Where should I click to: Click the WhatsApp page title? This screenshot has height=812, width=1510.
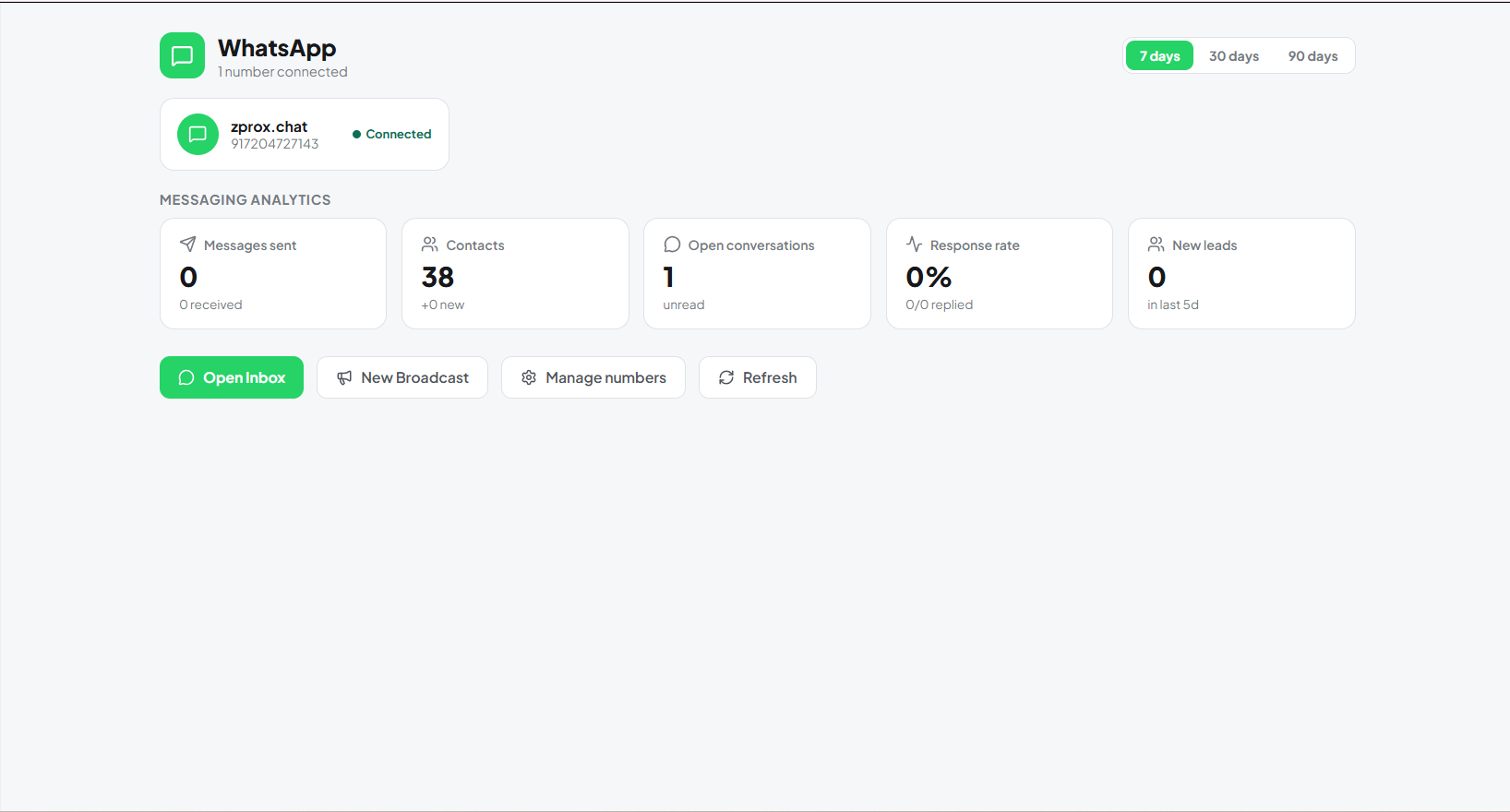pos(277,48)
